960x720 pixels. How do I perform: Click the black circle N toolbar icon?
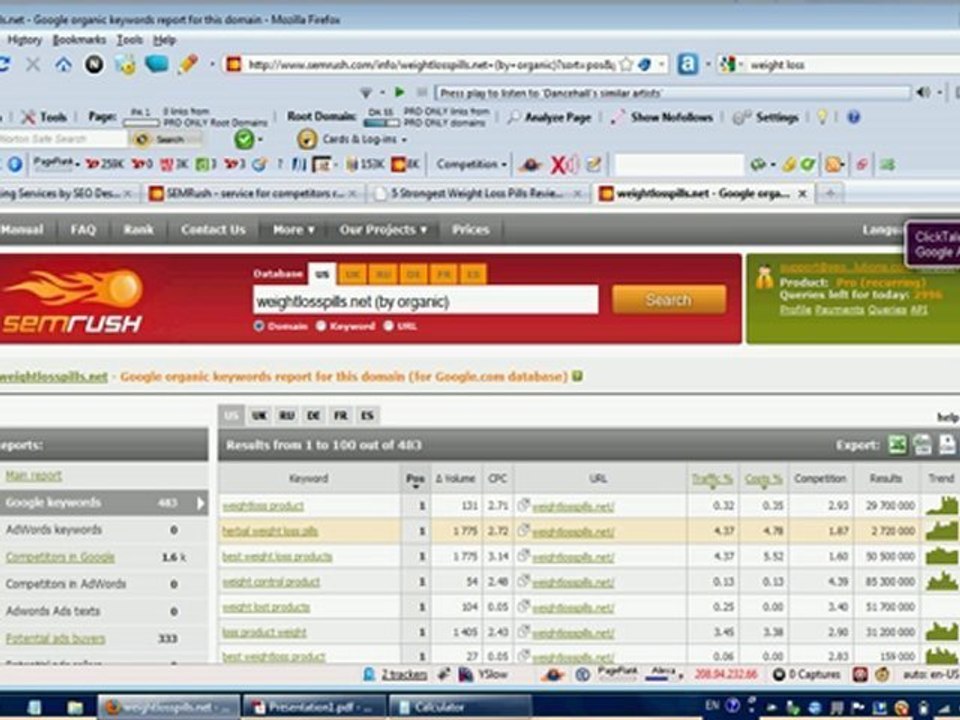coord(94,64)
